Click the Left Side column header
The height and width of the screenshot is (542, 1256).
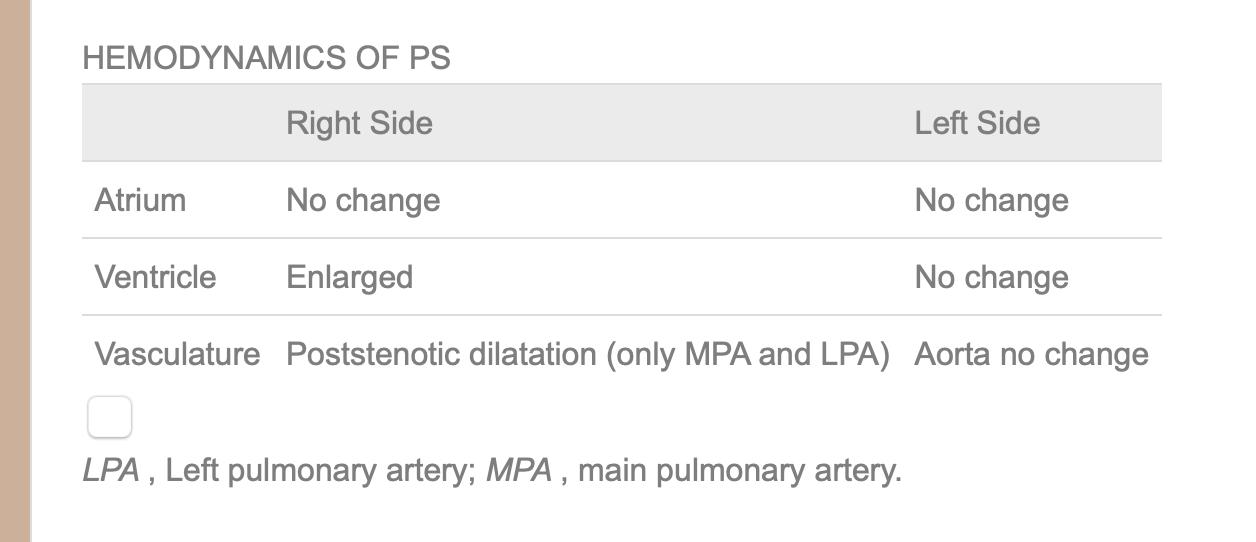(x=977, y=123)
